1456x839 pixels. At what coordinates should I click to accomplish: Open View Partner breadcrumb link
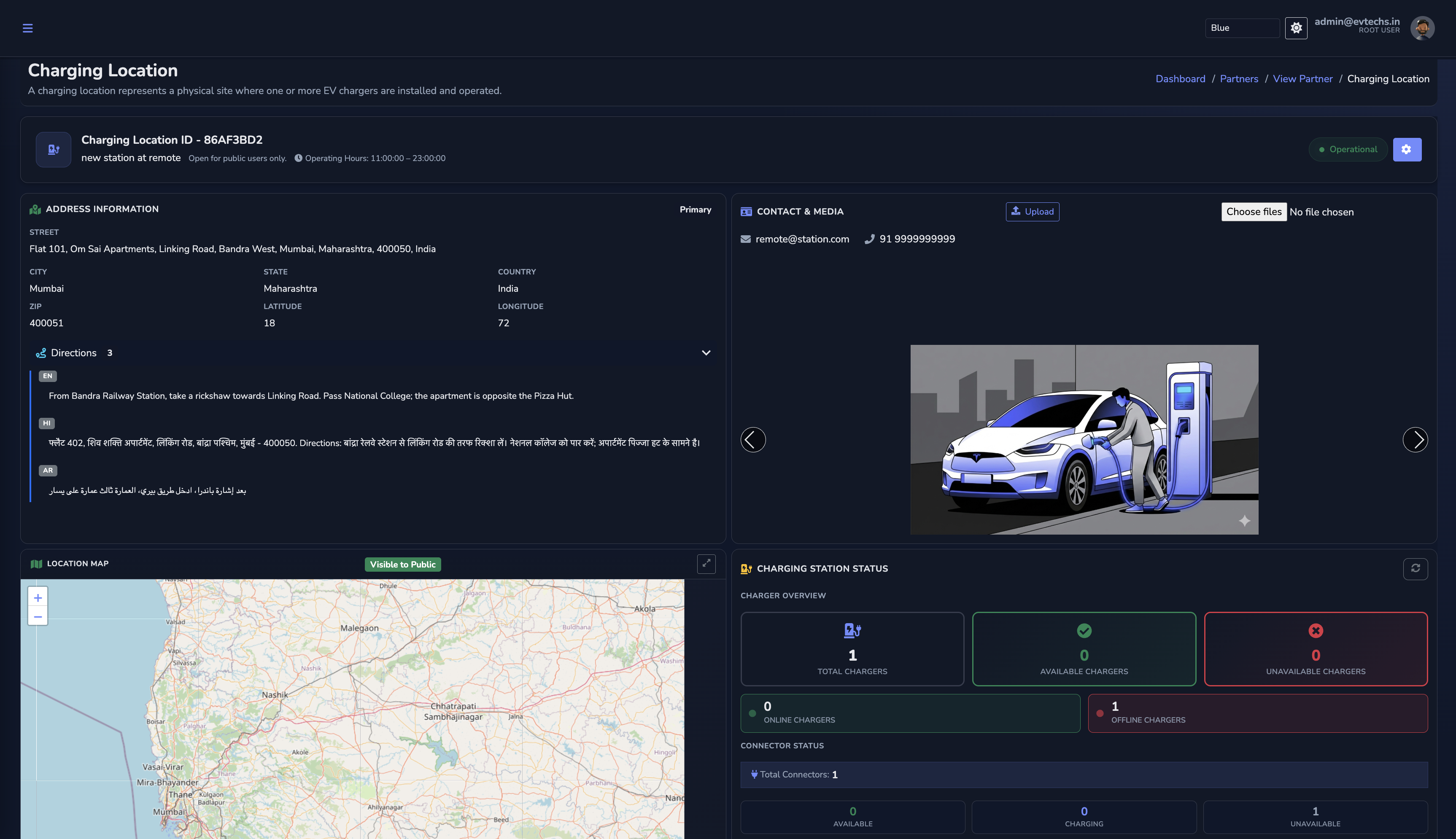(1302, 79)
